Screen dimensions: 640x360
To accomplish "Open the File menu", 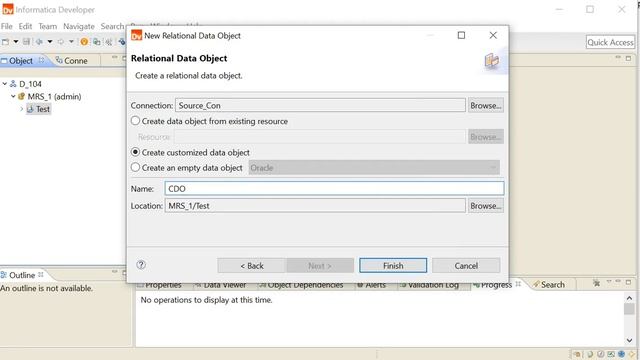I will [7, 26].
